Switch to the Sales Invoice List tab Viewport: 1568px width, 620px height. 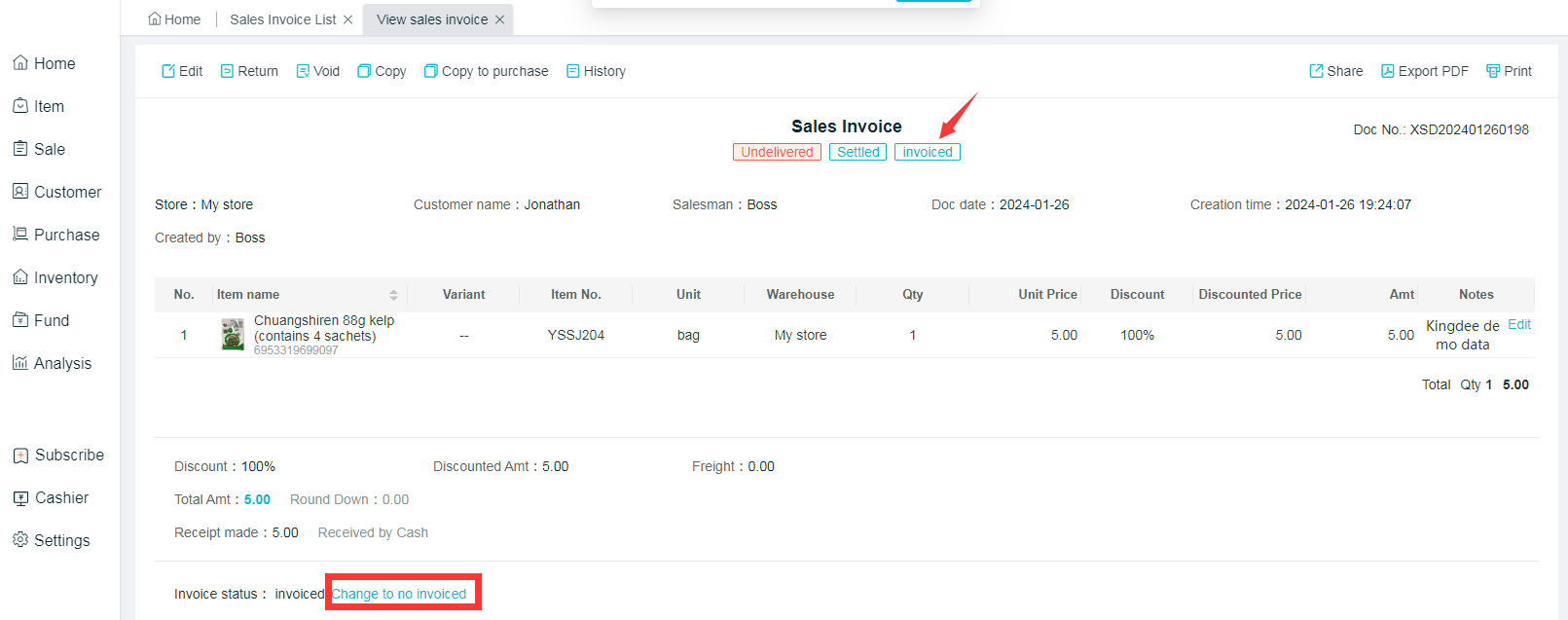click(x=282, y=19)
